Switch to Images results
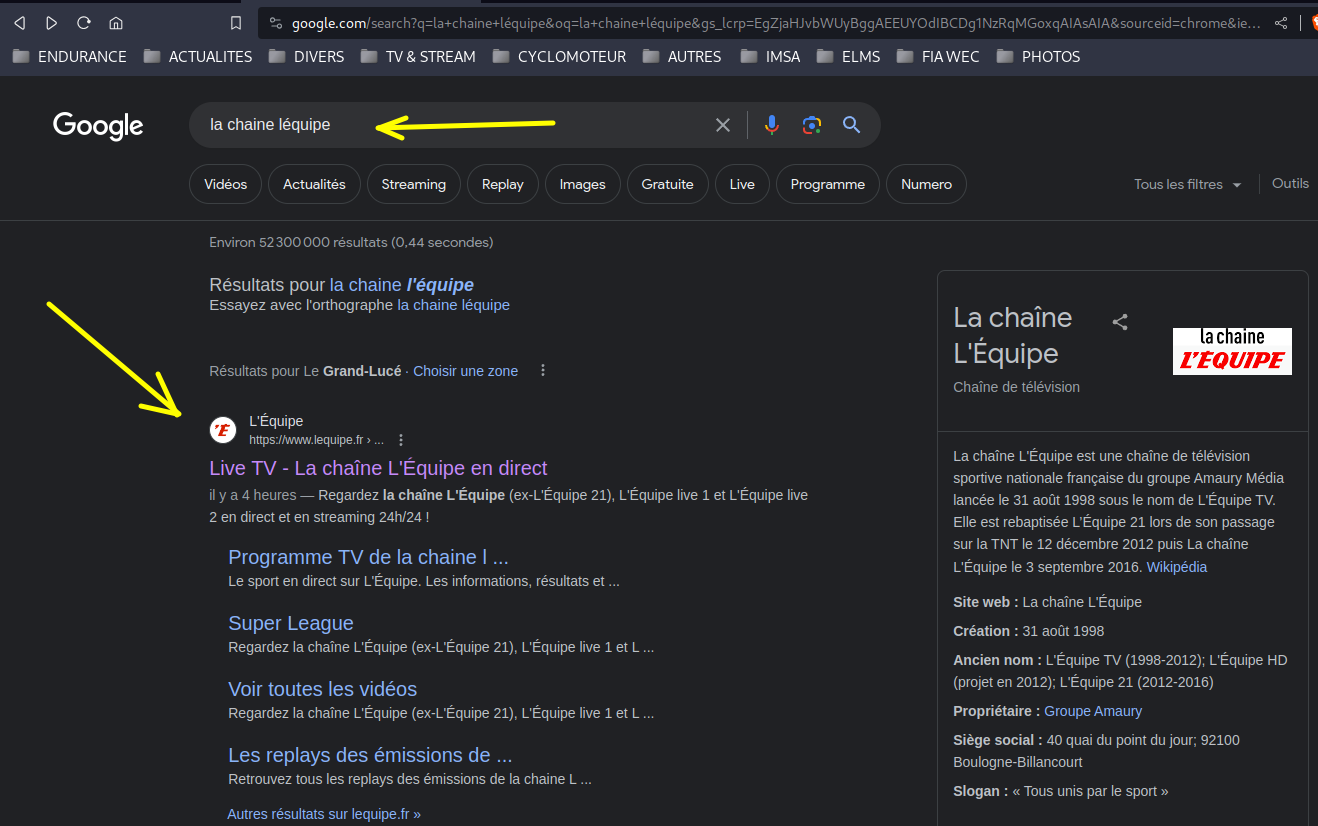This screenshot has height=826, width=1318. click(x=583, y=184)
